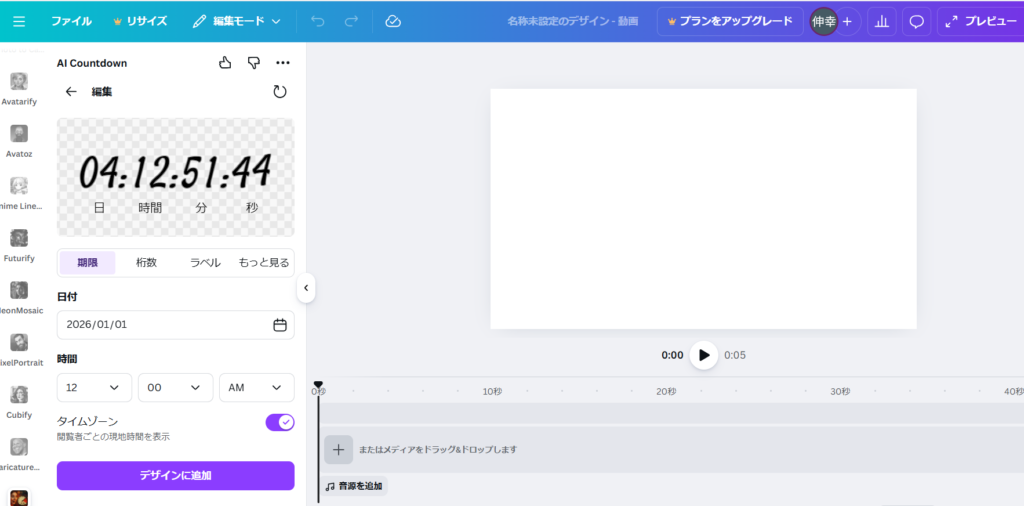
Task: Switch to the 桁数 tab
Action: [x=146, y=262]
